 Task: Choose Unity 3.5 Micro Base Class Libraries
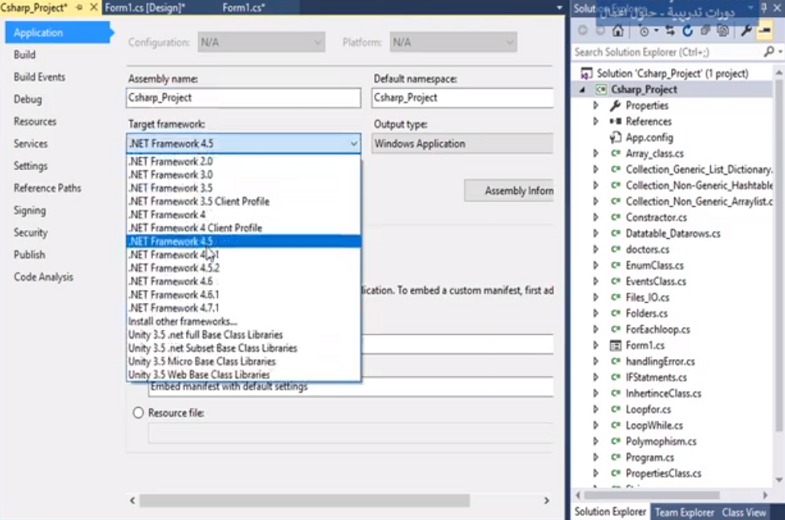pyautogui.click(x=243, y=361)
